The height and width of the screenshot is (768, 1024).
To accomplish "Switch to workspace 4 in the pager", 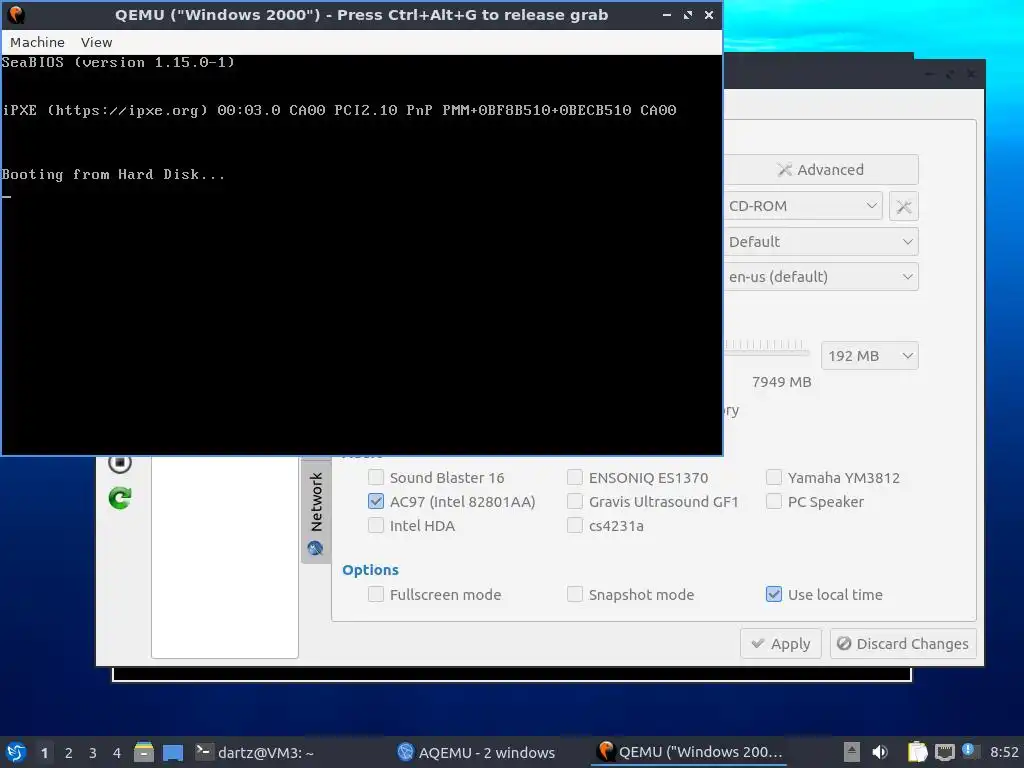I will (x=117, y=753).
